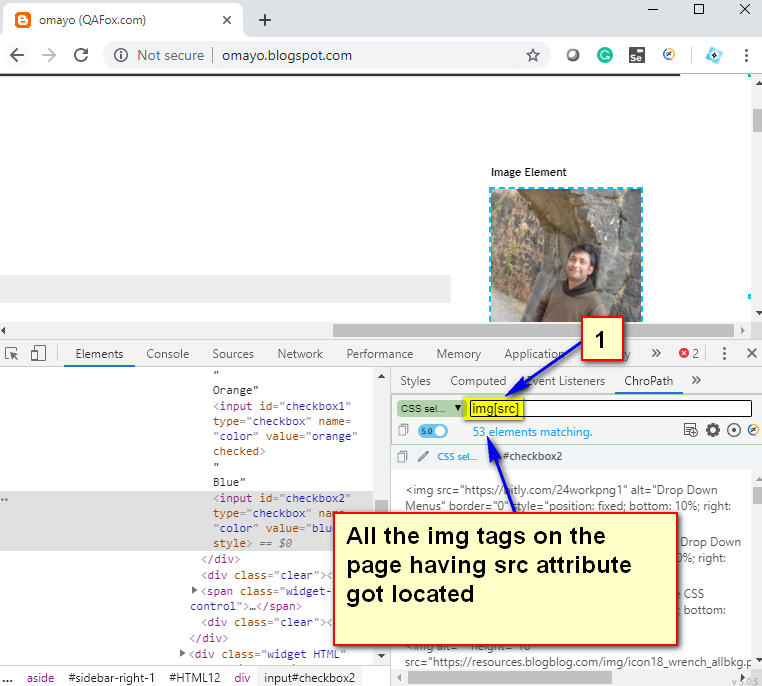Copy the #checkbox2 selector icon

(402, 457)
